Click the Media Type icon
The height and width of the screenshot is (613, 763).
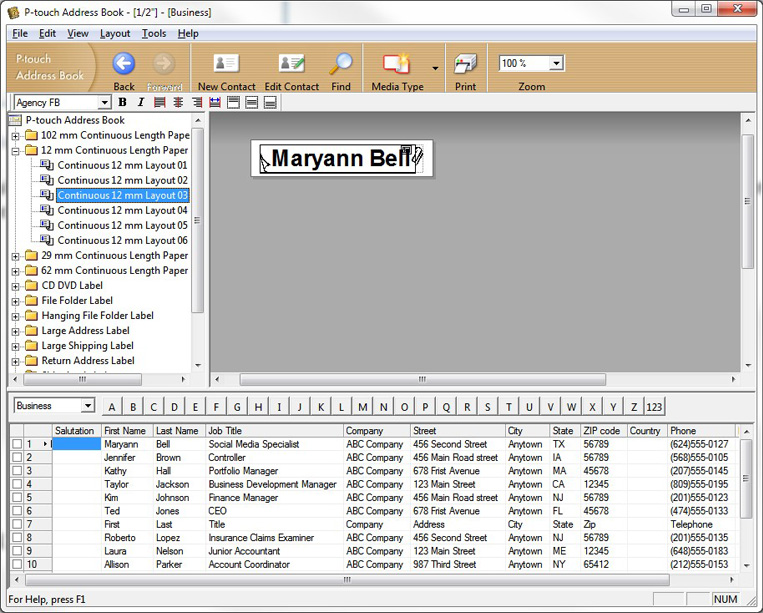click(x=396, y=66)
